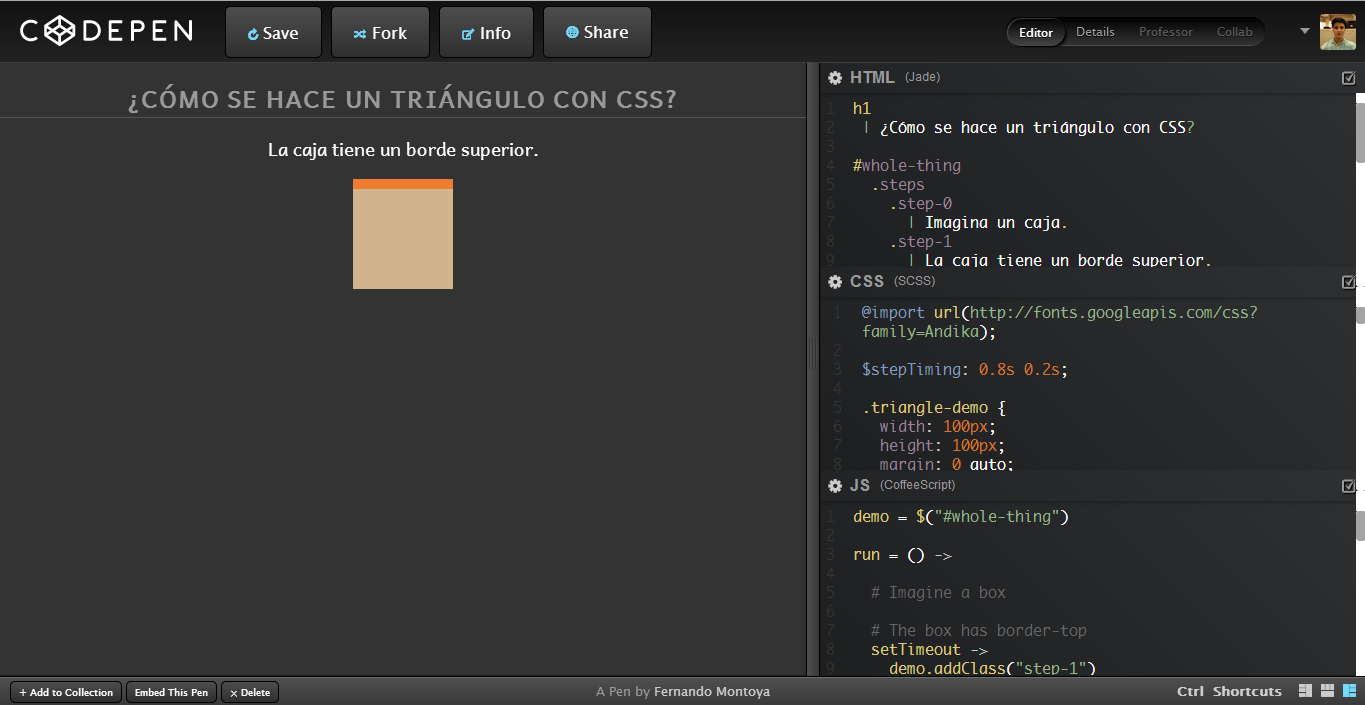1365x705 pixels.
Task: Toggle the JS panel checkbox
Action: pyautogui.click(x=1349, y=486)
